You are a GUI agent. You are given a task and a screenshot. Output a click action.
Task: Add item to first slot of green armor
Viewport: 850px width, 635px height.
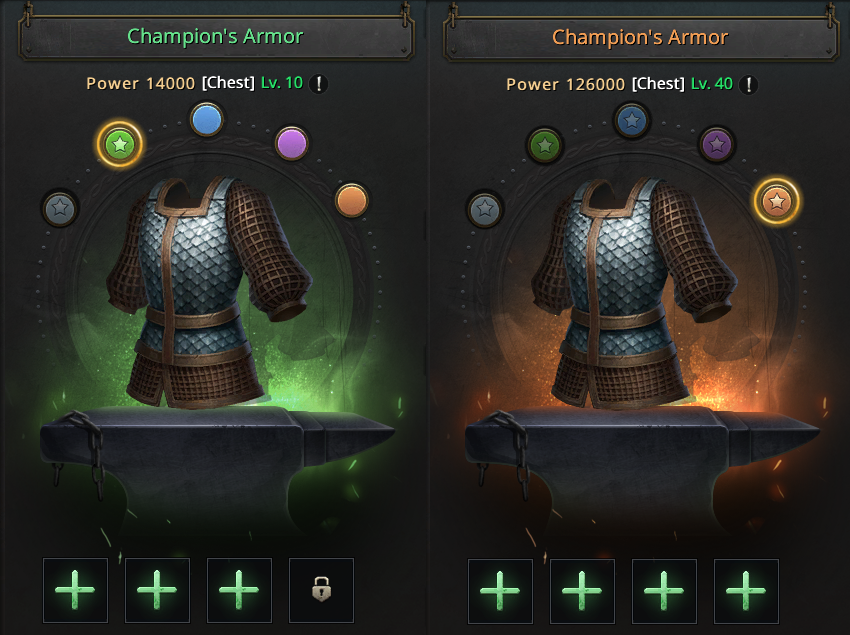click(75, 590)
